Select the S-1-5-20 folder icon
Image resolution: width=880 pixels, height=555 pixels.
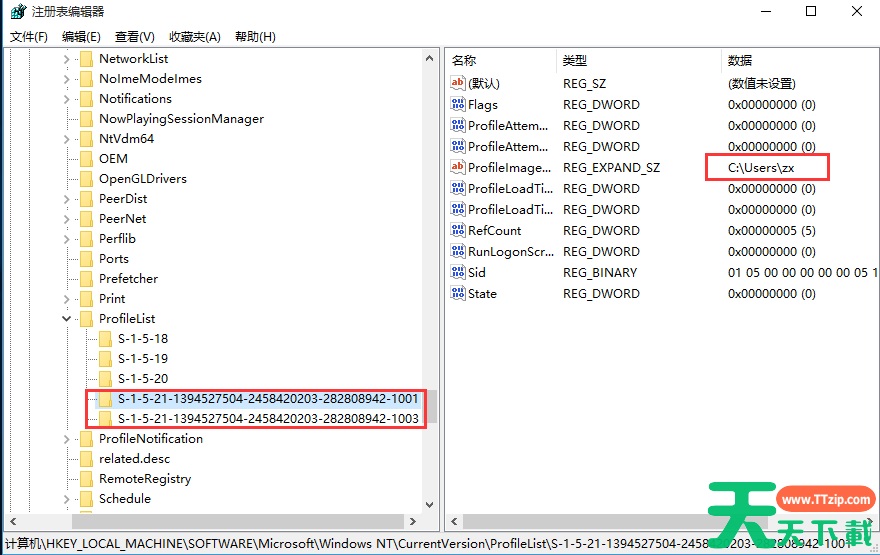tap(105, 379)
